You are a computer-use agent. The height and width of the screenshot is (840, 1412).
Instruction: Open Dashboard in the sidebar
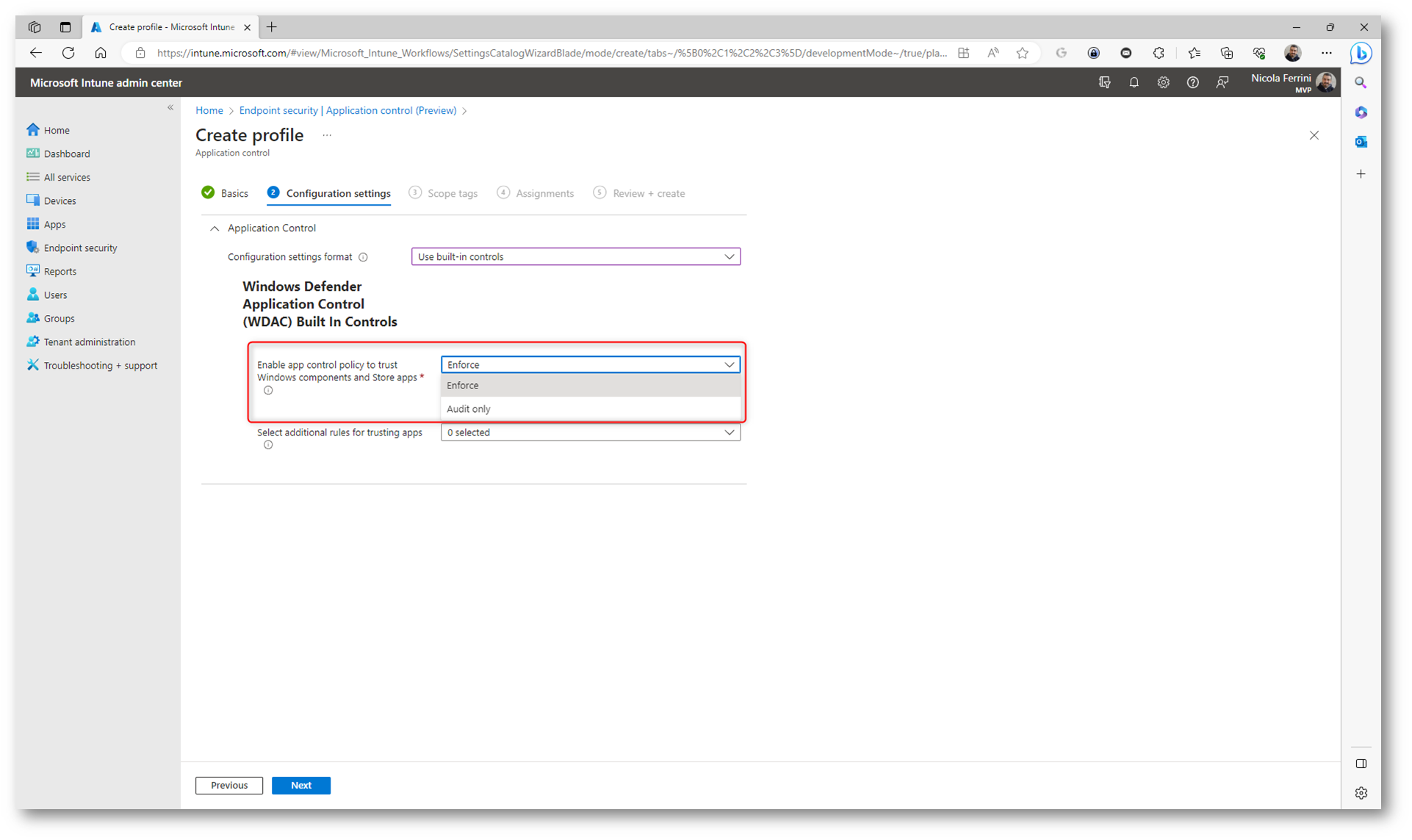point(59,153)
